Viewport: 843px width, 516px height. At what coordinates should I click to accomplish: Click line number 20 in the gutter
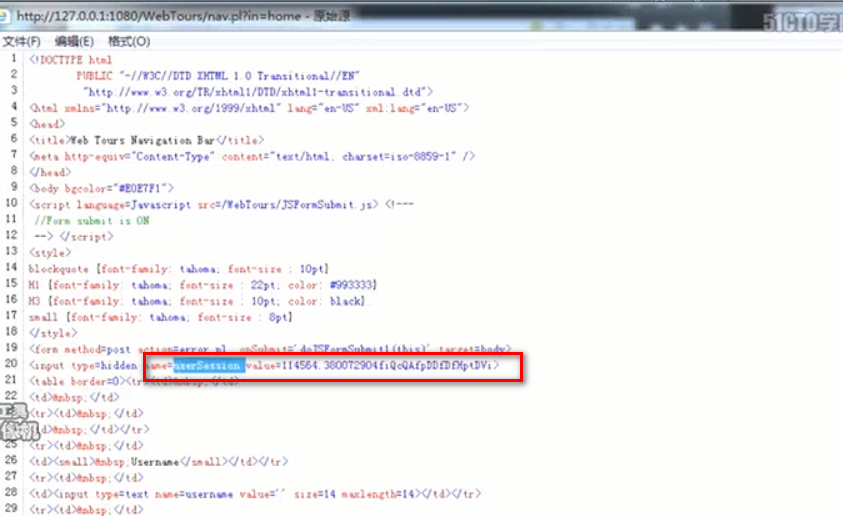coord(11,364)
